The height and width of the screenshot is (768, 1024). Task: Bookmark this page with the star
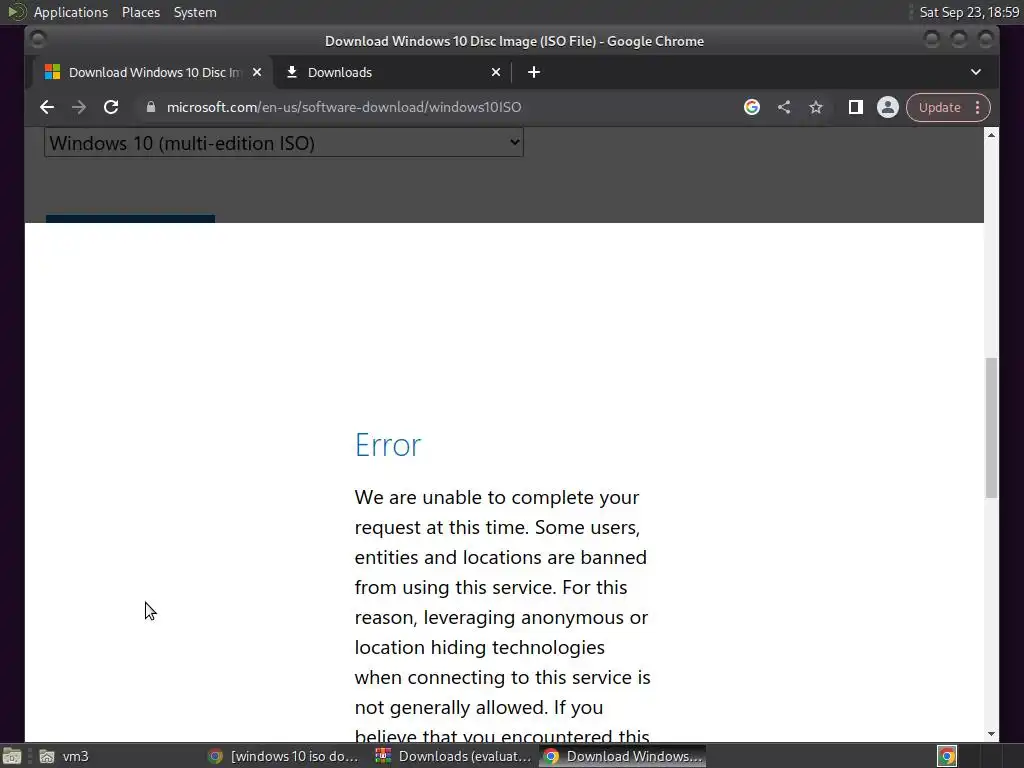(x=816, y=107)
